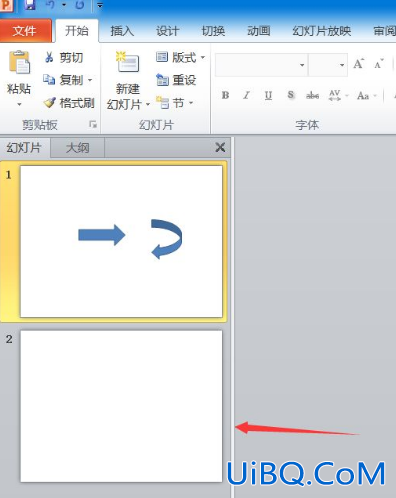Select the Format Painter brush
The width and height of the screenshot is (396, 498).
[x=69, y=103]
